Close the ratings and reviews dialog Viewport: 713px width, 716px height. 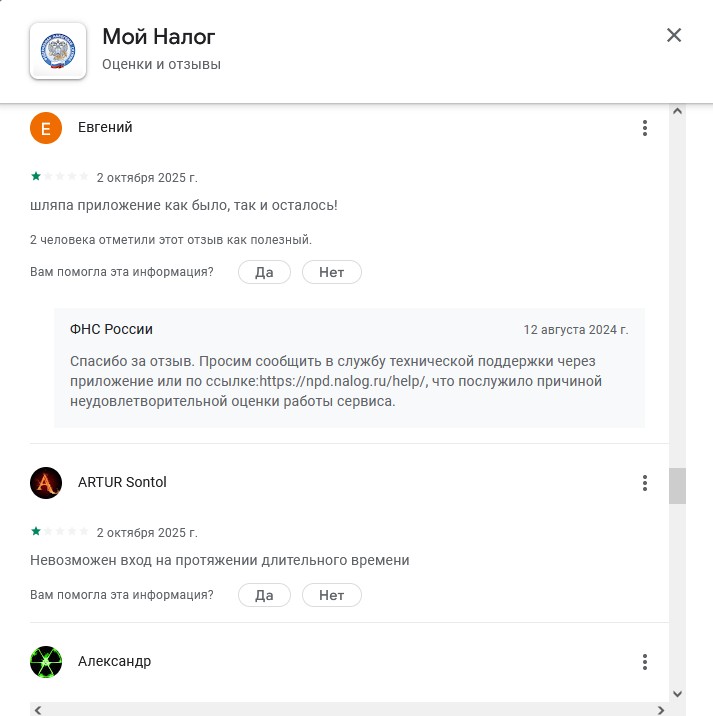(674, 36)
